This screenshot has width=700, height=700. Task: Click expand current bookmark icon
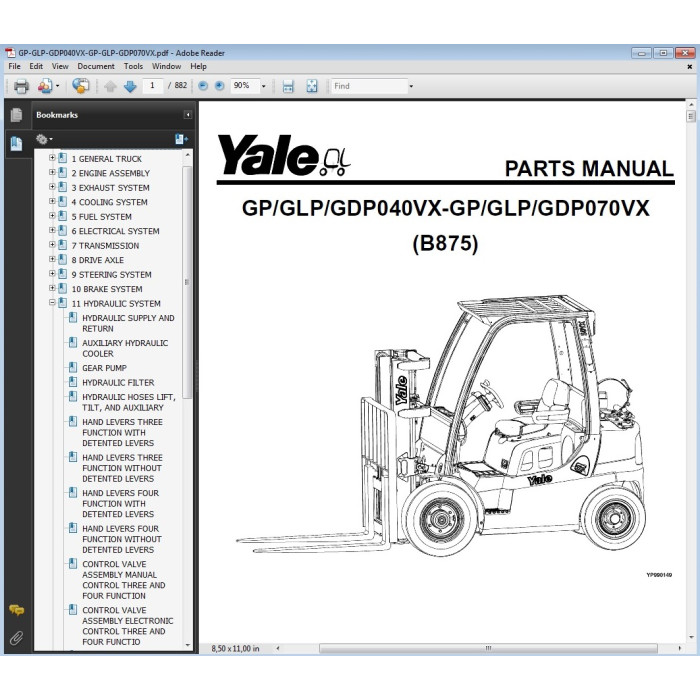click(x=181, y=140)
